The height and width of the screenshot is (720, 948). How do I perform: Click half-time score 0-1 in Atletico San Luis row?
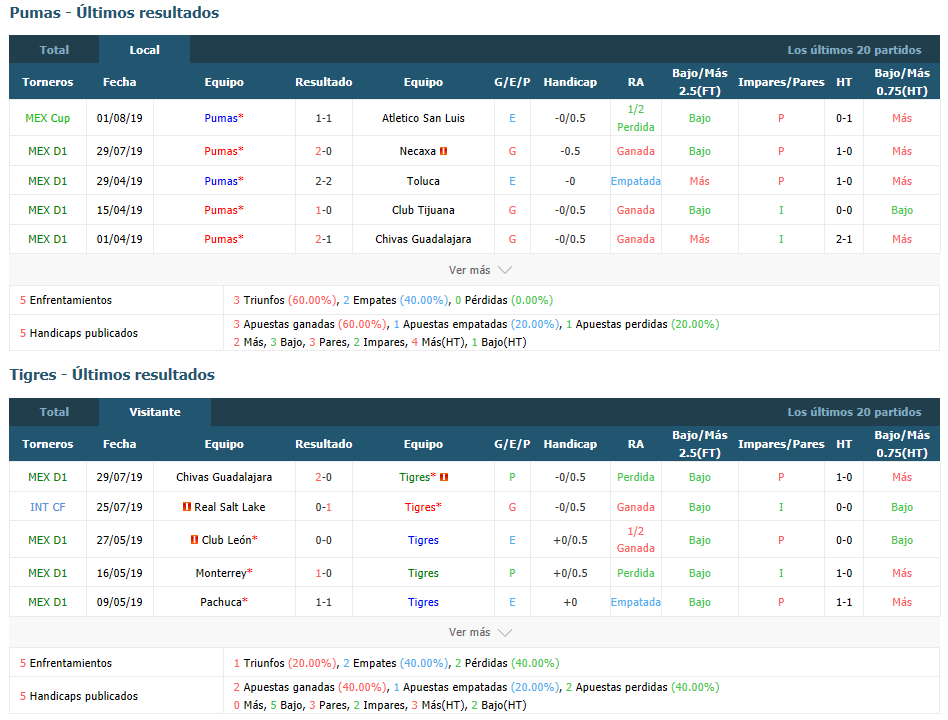(844, 118)
